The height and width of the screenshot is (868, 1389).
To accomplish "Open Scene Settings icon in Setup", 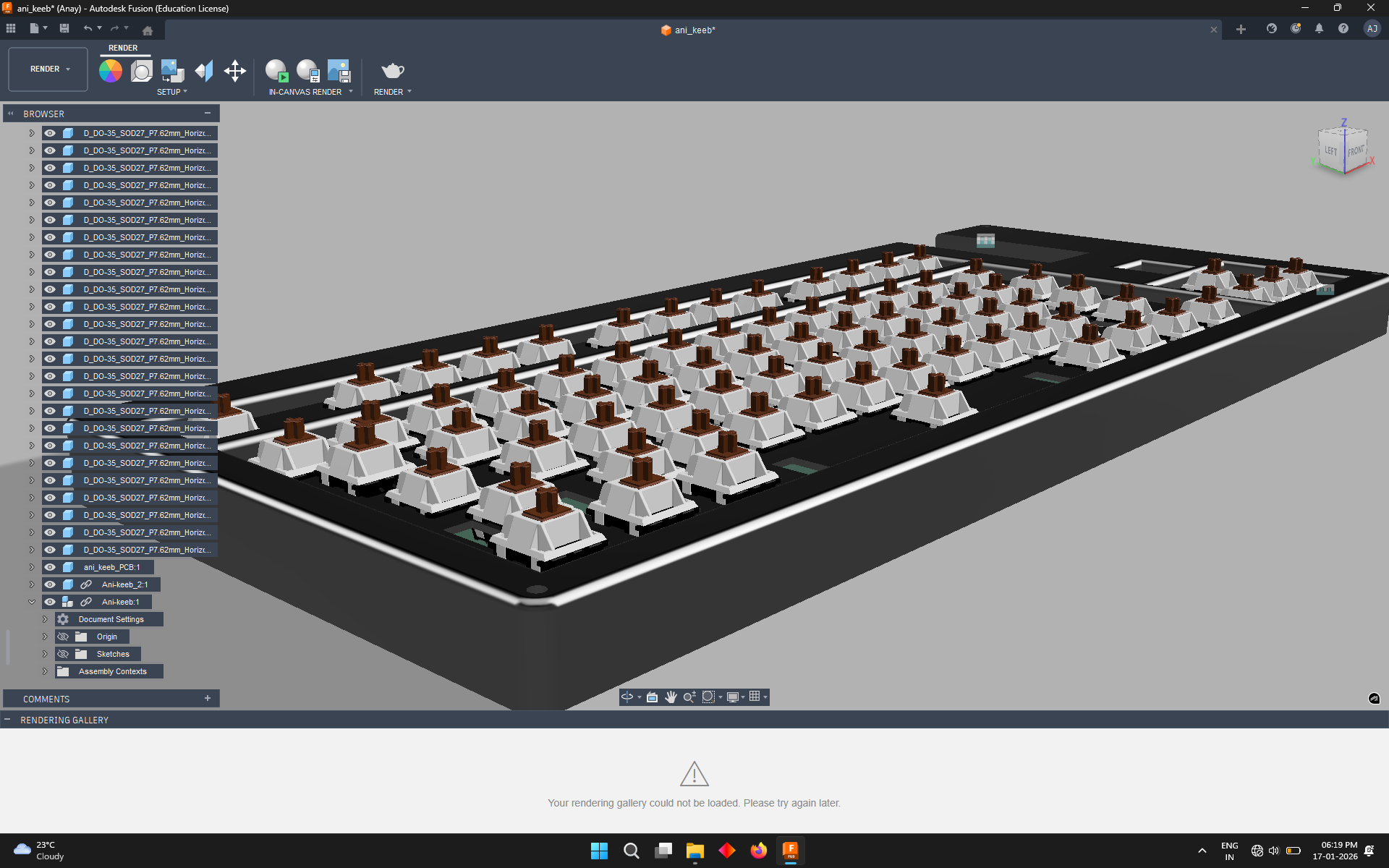I will point(141,71).
